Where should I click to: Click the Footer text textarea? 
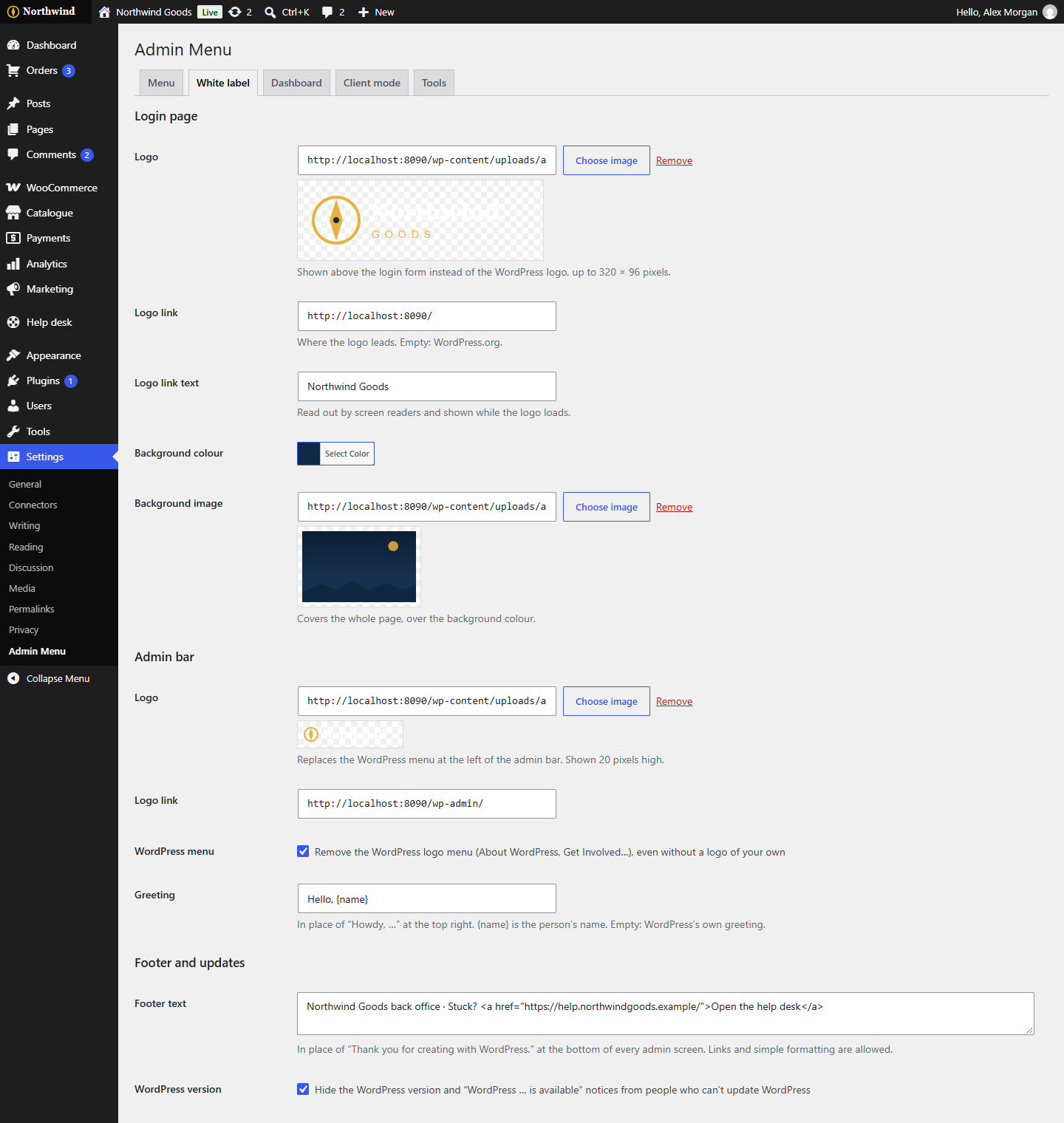tap(666, 1014)
